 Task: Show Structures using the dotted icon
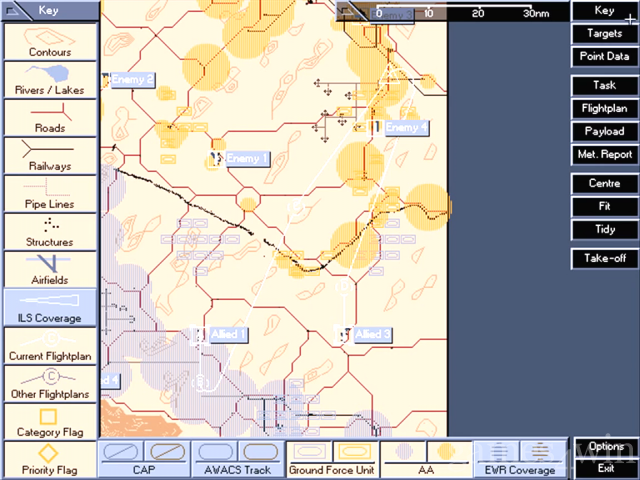[x=49, y=230]
